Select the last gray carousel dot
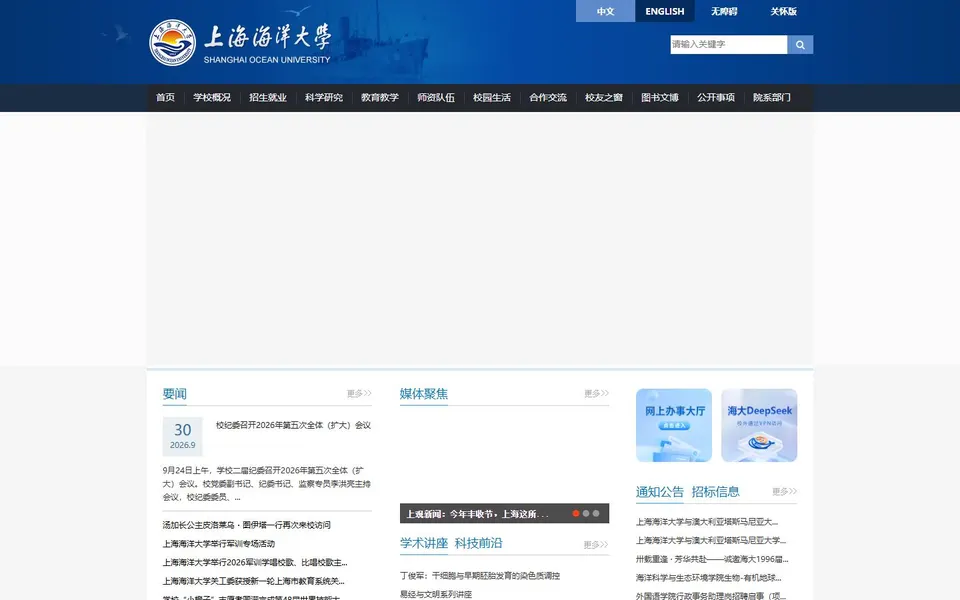Image resolution: width=960 pixels, height=600 pixels. [596, 514]
